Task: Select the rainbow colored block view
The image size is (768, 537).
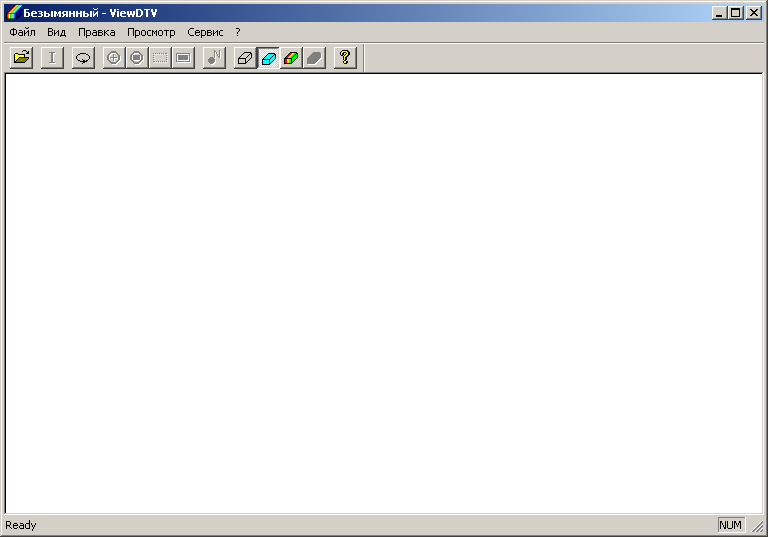Action: pos(291,58)
